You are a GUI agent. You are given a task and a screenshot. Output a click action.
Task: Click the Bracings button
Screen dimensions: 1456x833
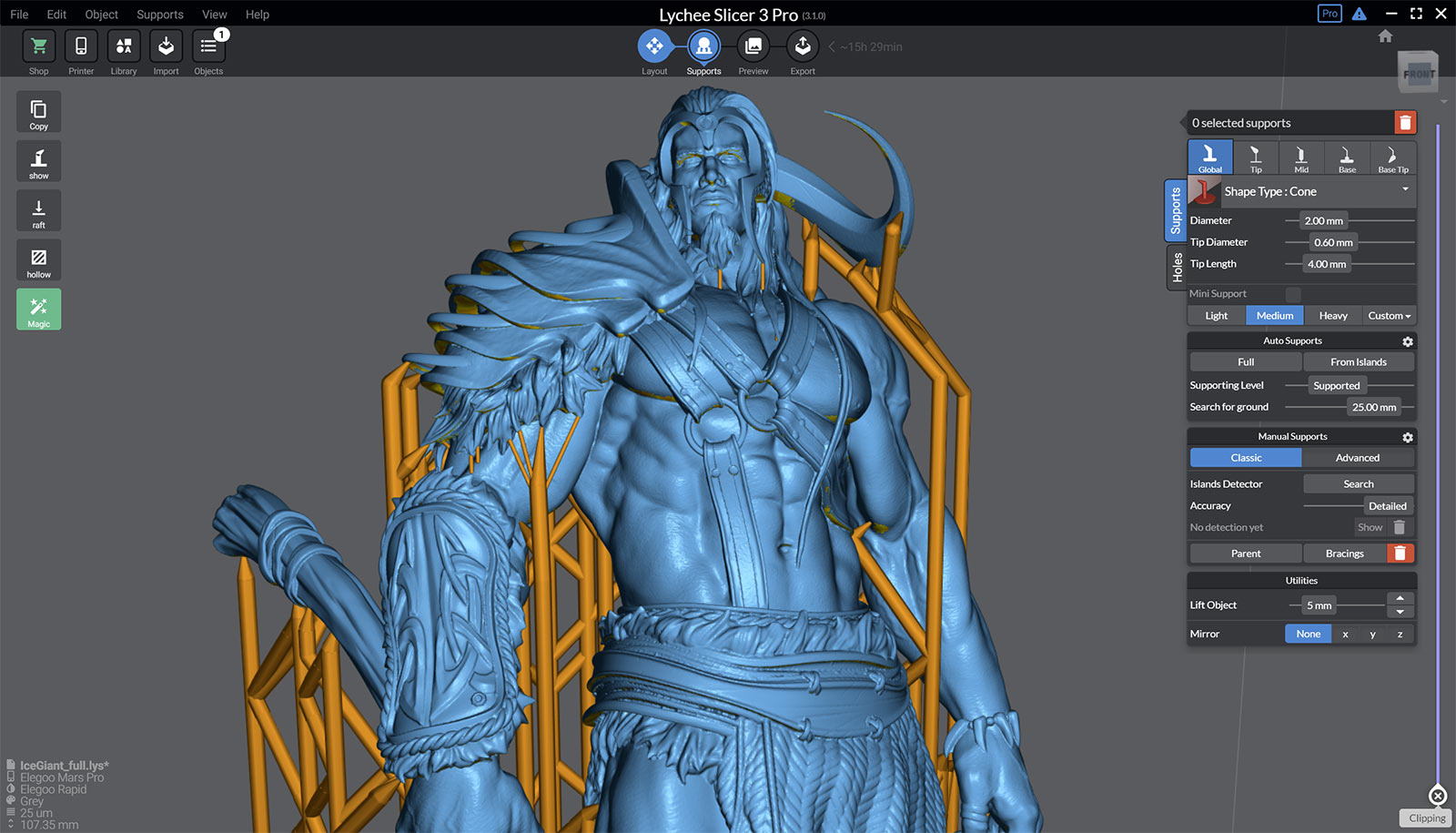(1345, 554)
